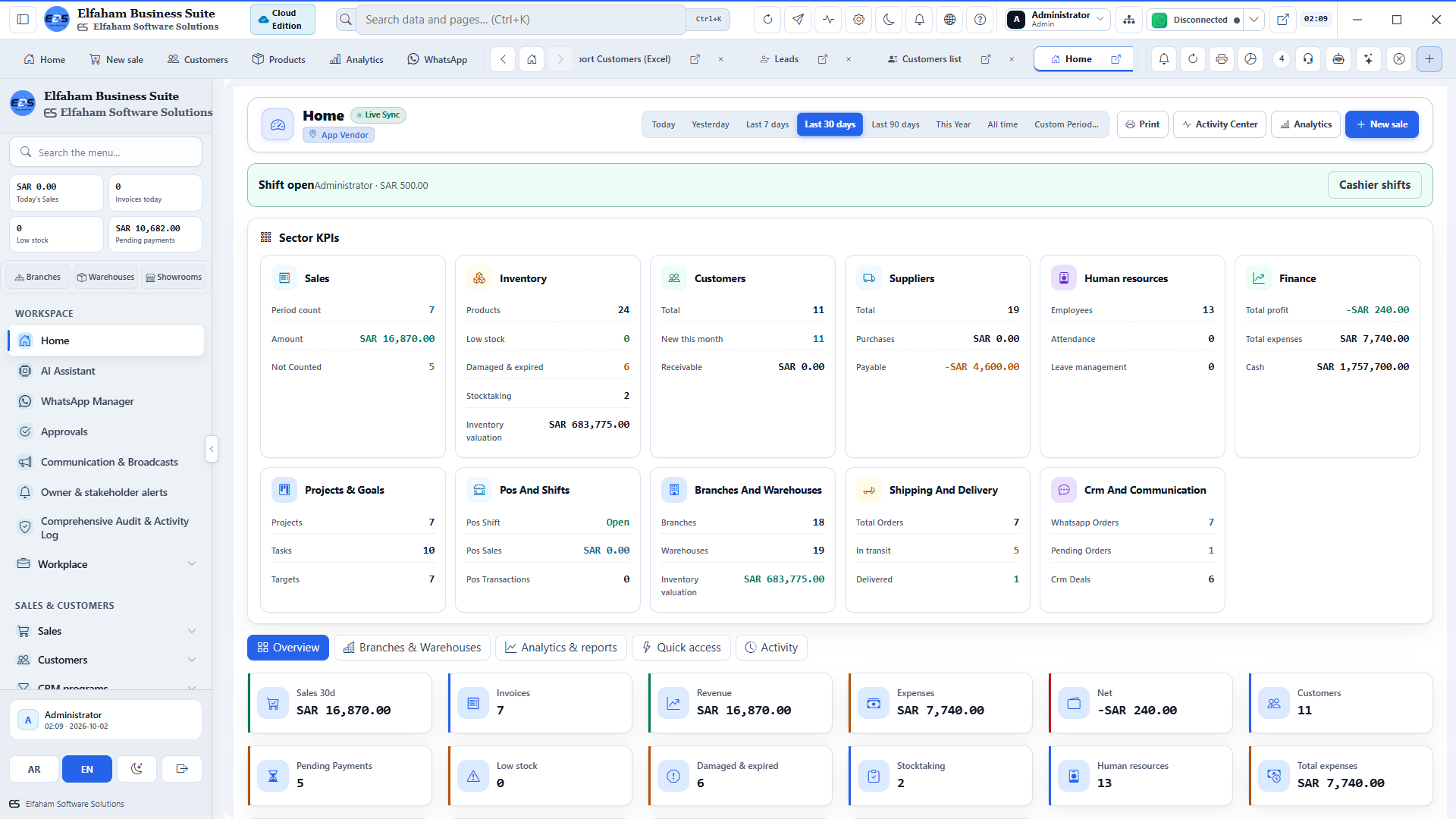Open the help question mark icon
1456x819 pixels.
(x=980, y=20)
